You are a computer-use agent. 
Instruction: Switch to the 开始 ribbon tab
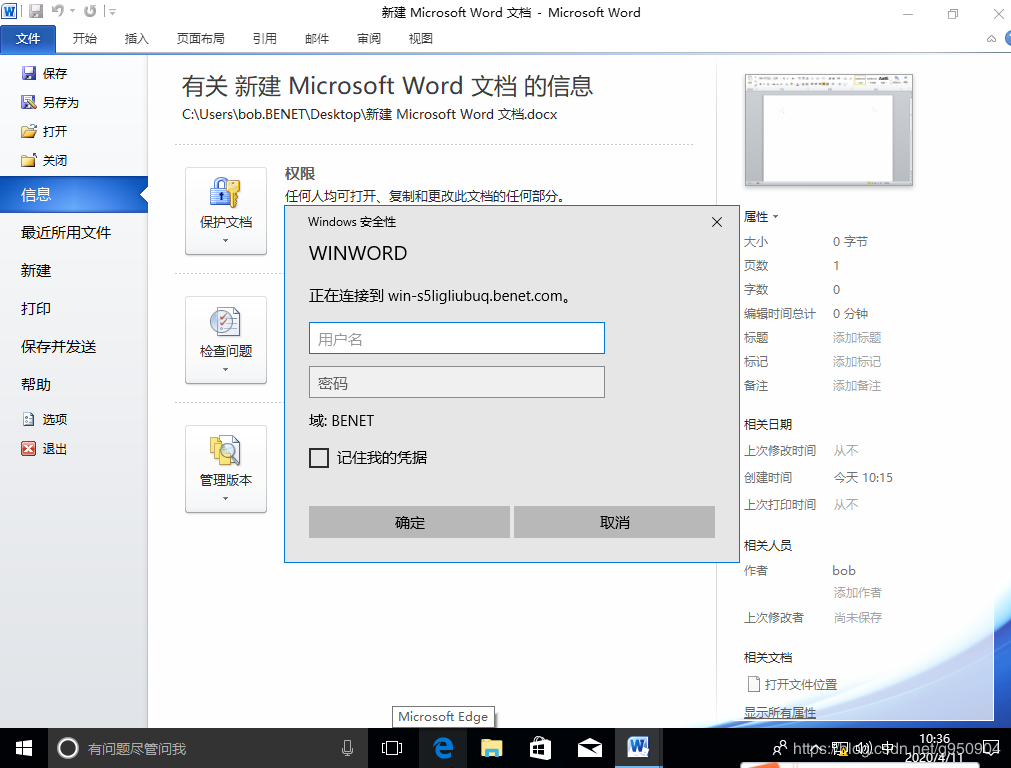(84, 39)
